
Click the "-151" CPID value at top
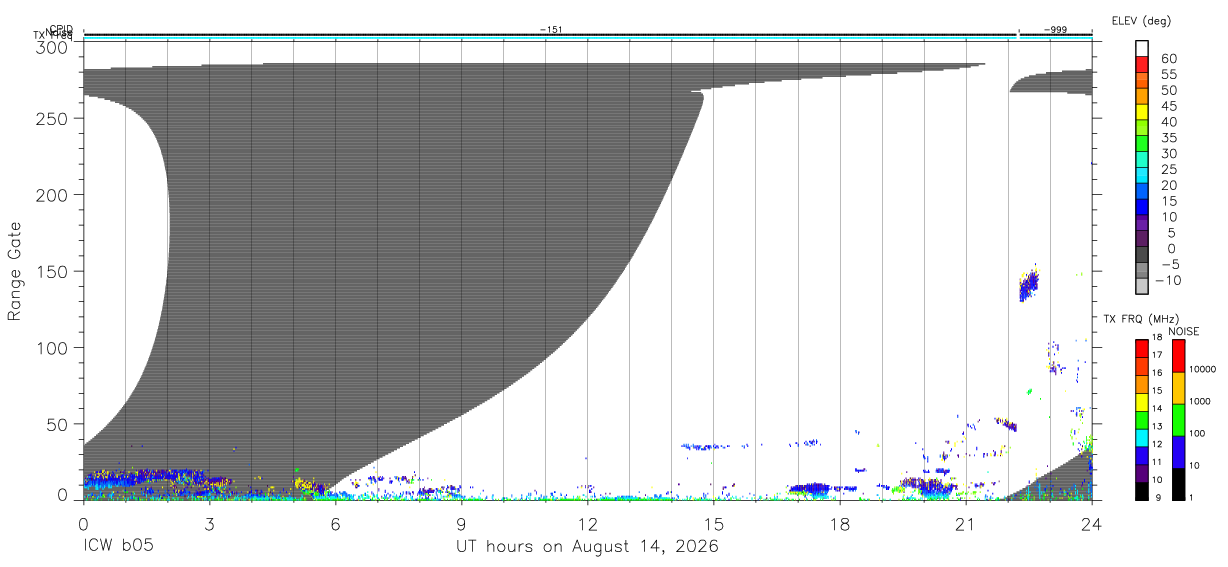pyautogui.click(x=550, y=30)
